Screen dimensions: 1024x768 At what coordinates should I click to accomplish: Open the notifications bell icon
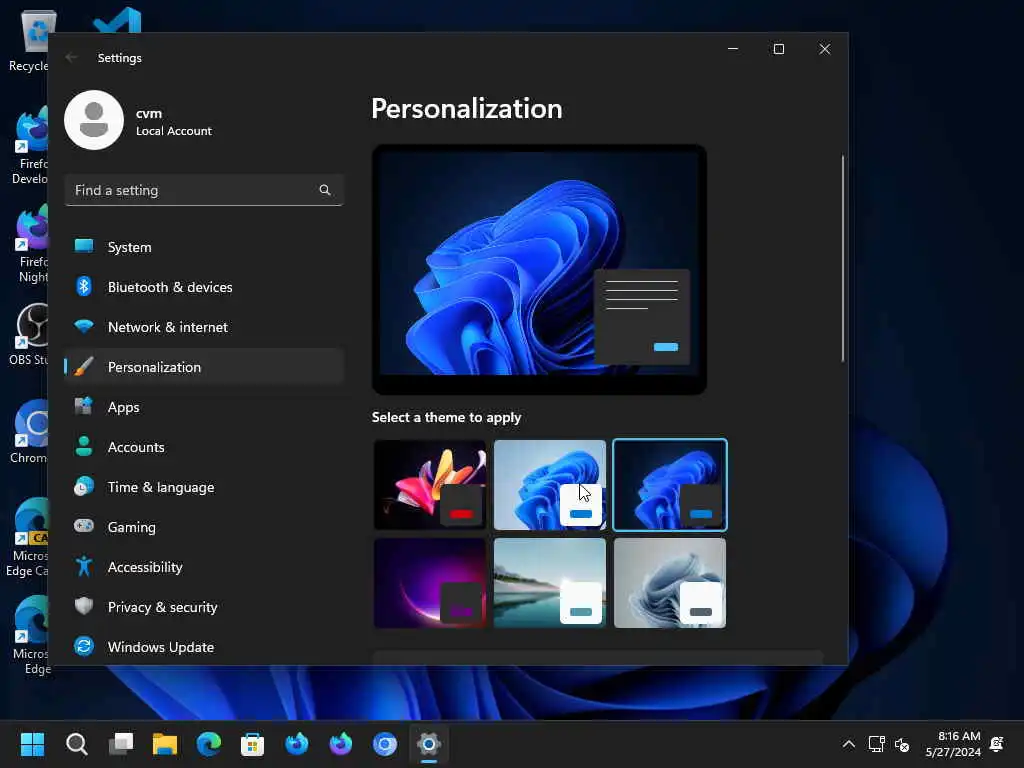pyautogui.click(x=997, y=744)
